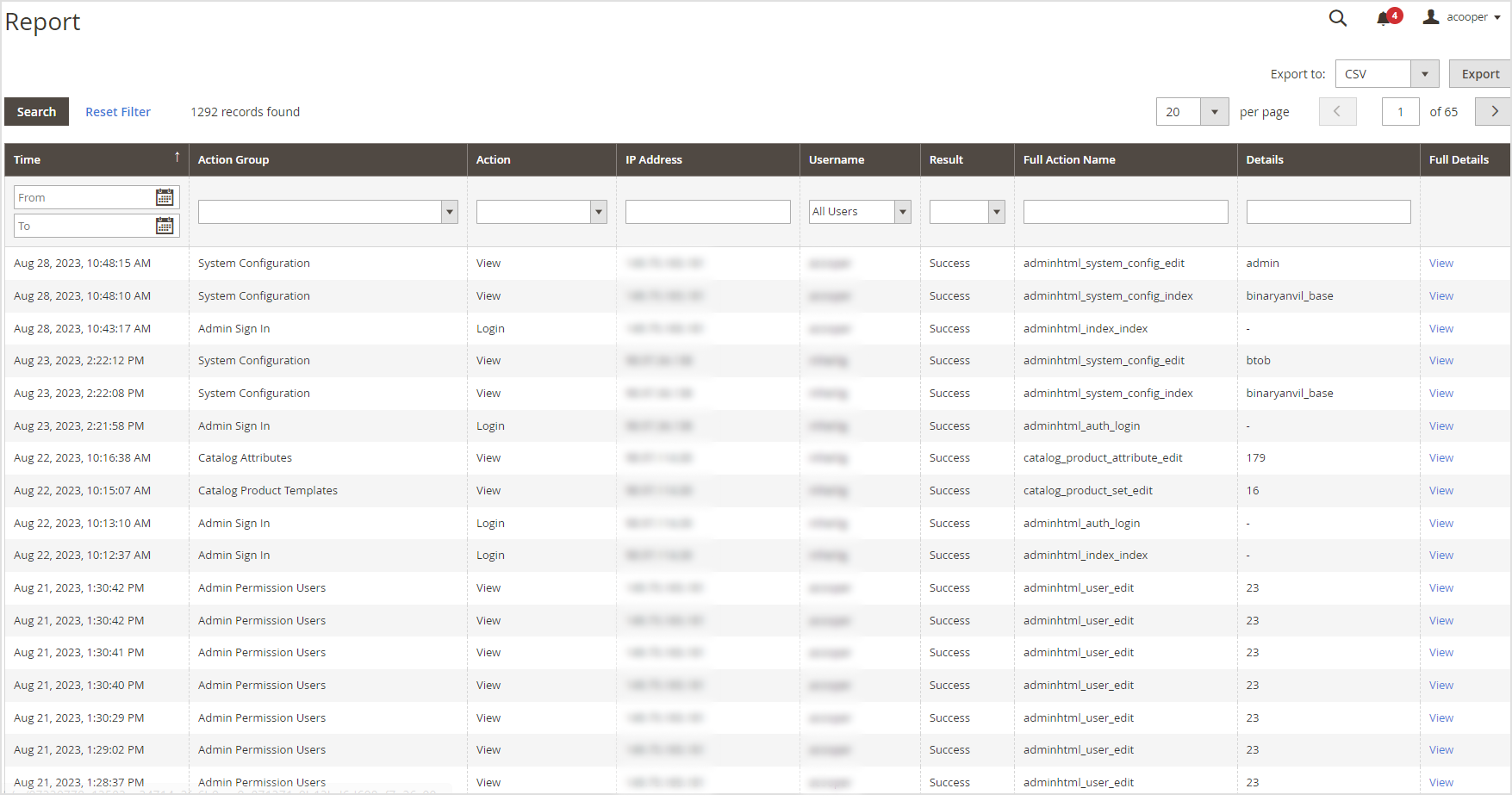Toggle Time column sort arrow
The image size is (1512, 801).
(177, 158)
